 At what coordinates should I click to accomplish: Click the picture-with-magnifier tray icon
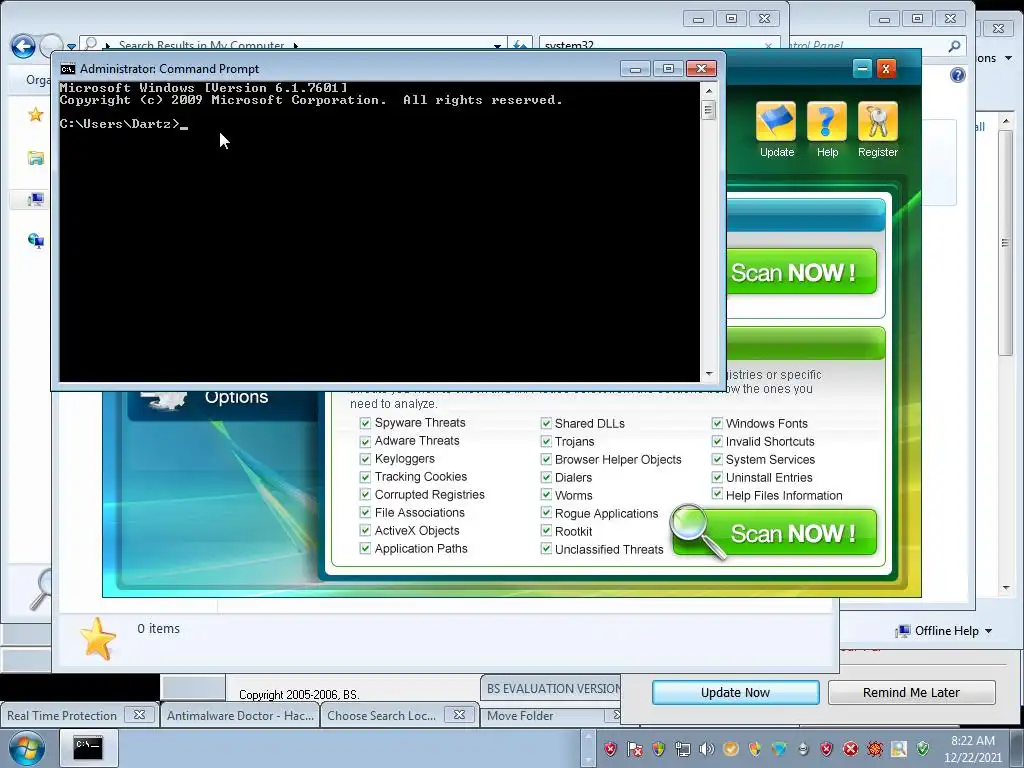tap(899, 748)
